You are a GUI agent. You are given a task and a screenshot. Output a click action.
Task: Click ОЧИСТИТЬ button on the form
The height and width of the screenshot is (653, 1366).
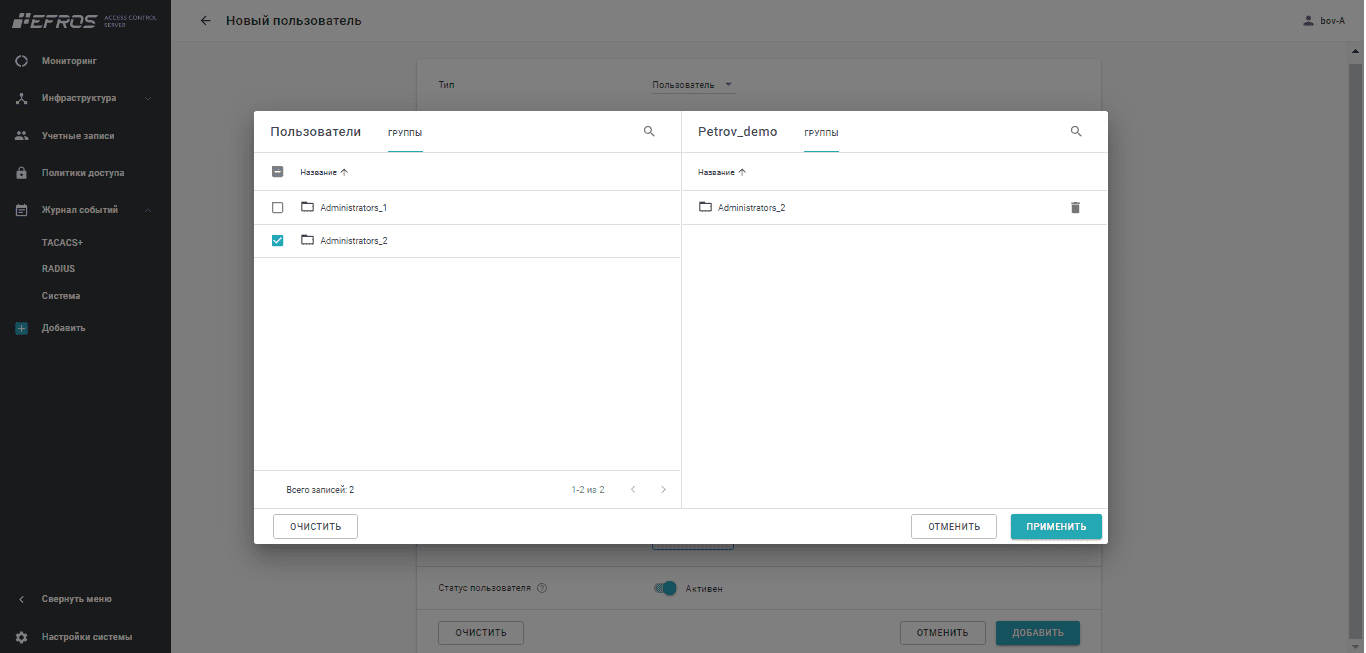coord(480,632)
